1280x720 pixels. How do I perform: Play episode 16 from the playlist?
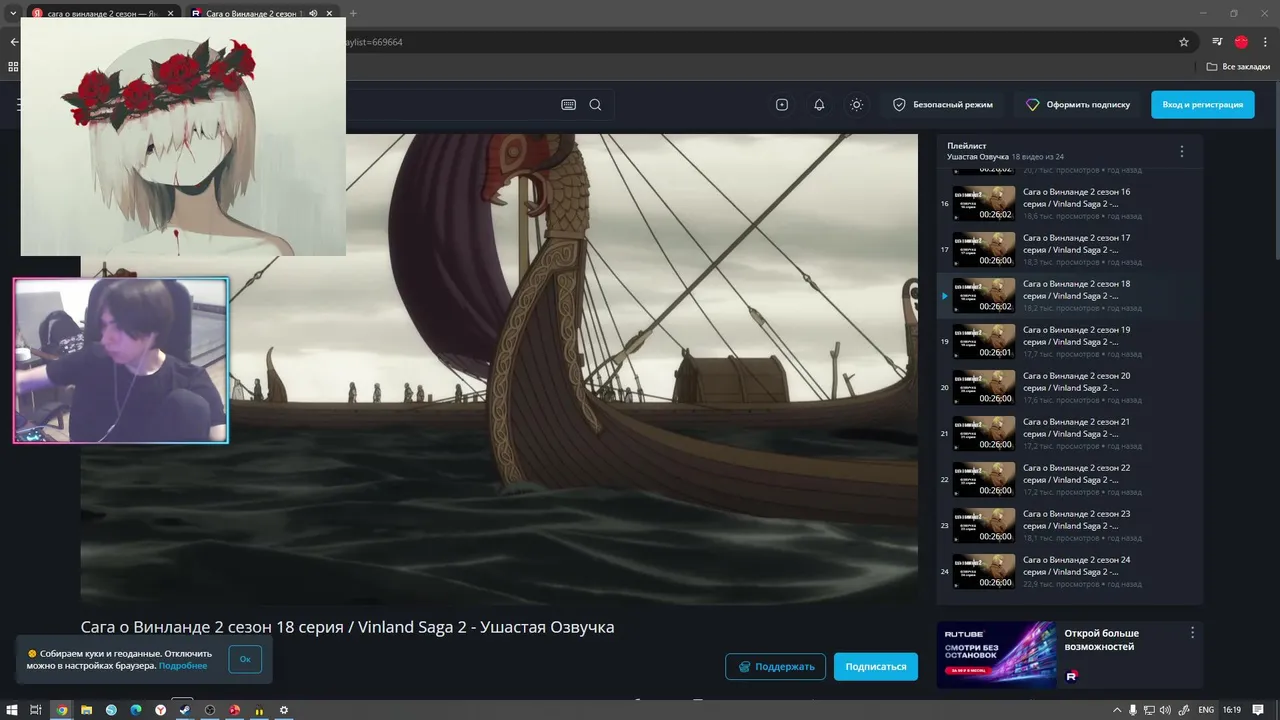[1068, 203]
